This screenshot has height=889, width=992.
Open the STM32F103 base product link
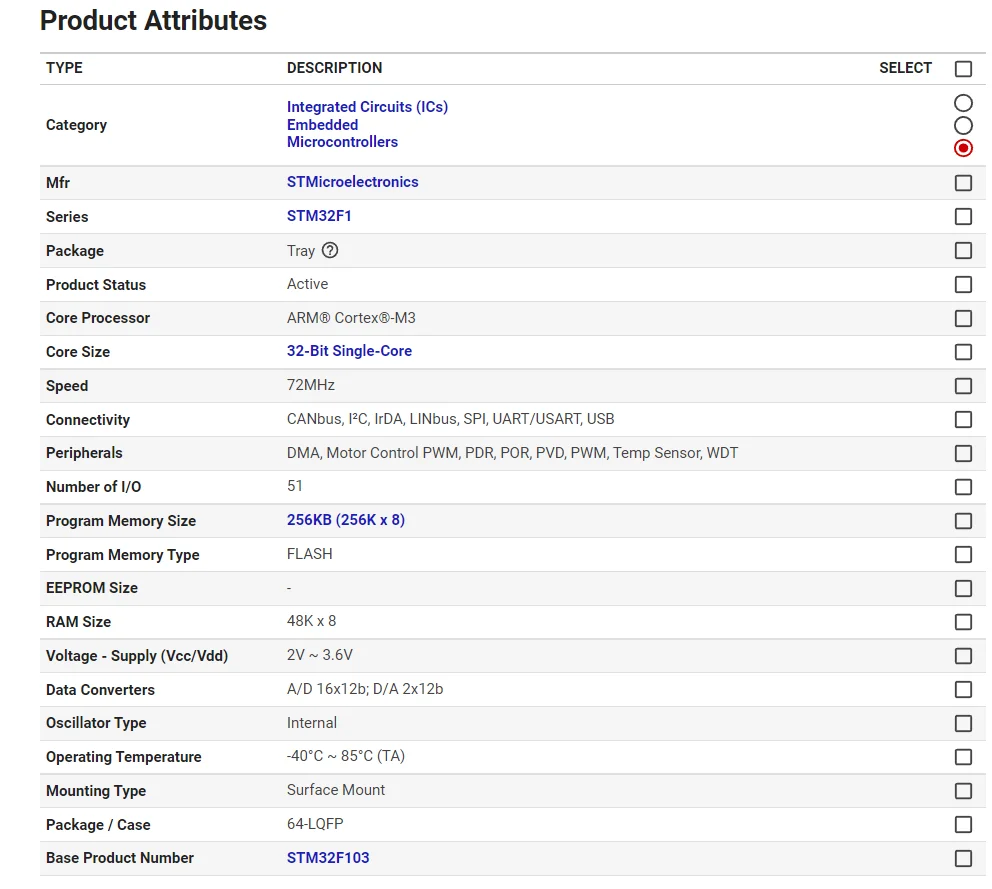[x=328, y=857]
